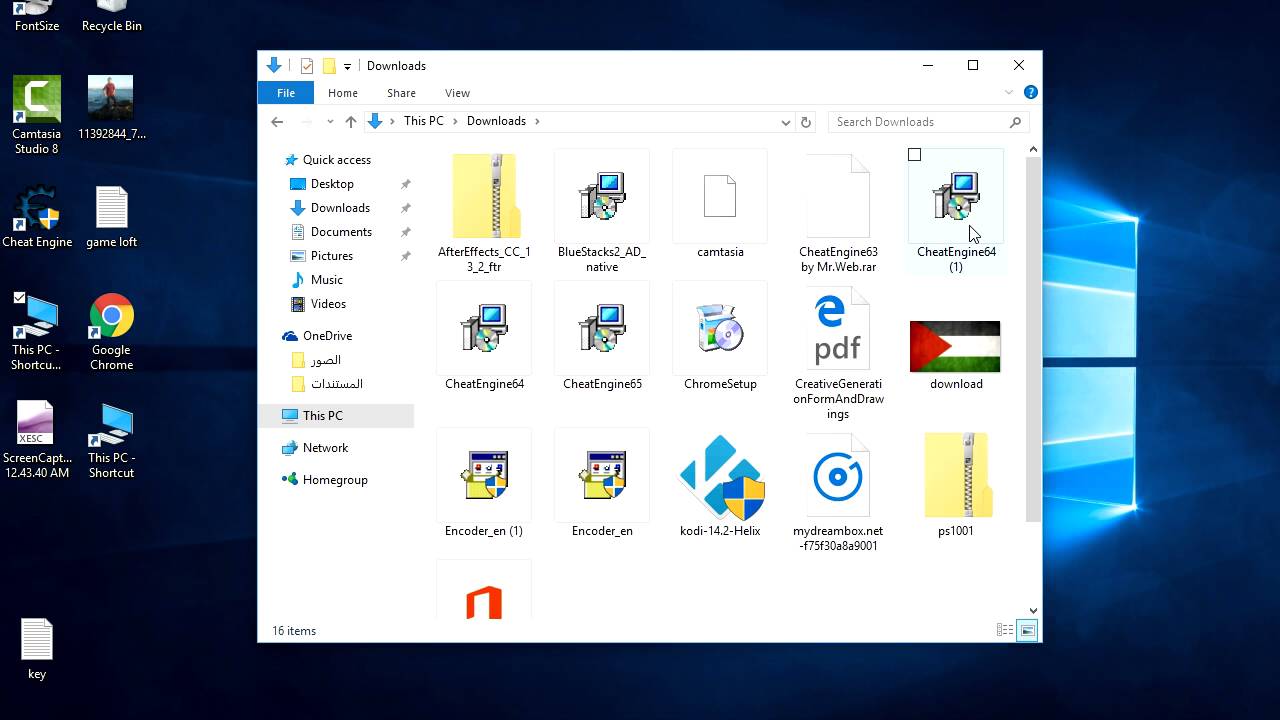The image size is (1280, 720).
Task: Select the Encoder_en (1) installer icon
Action: point(484,475)
